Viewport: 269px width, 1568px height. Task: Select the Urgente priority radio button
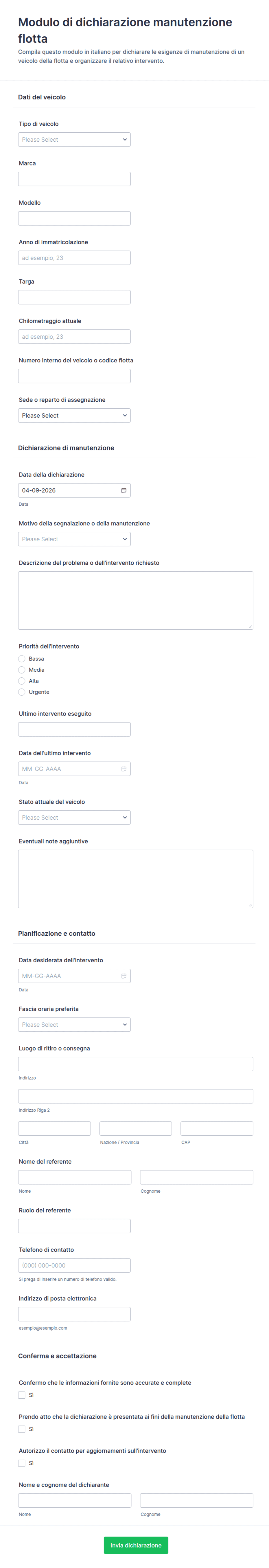pos(22,692)
